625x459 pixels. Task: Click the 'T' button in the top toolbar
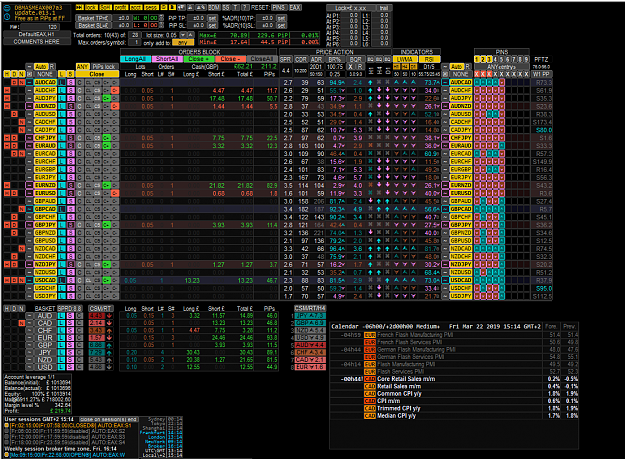point(236,8)
